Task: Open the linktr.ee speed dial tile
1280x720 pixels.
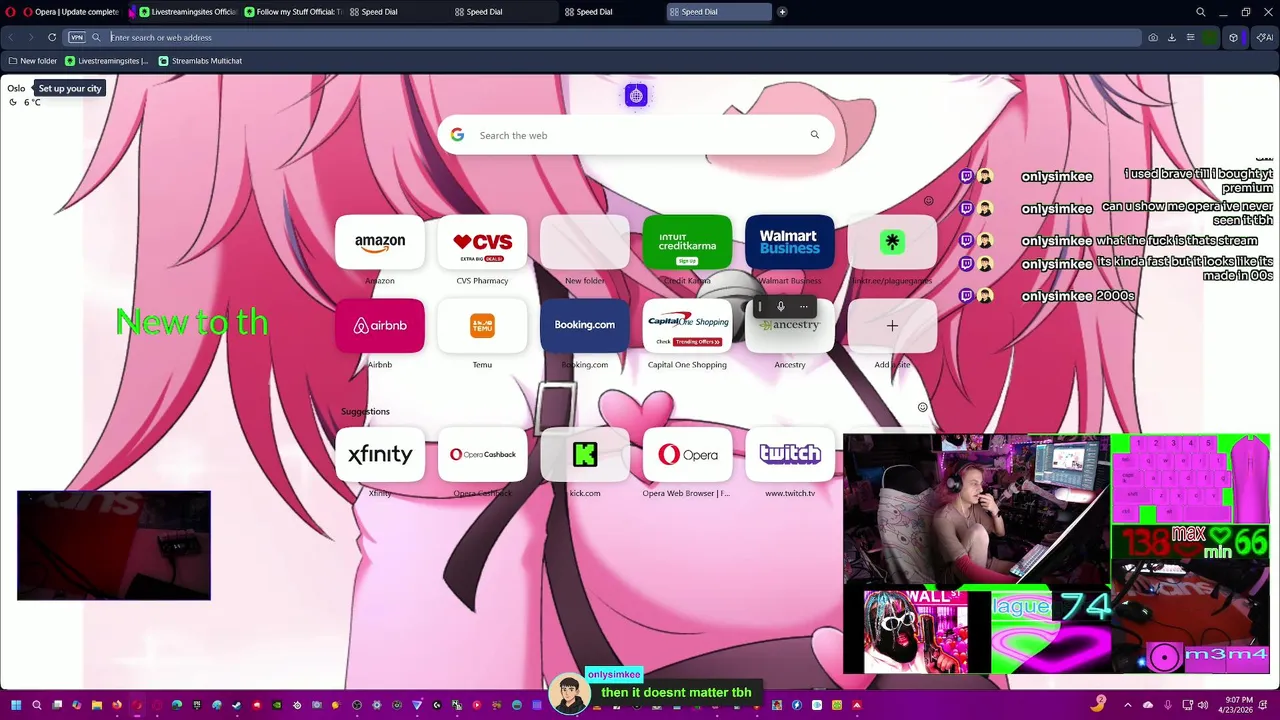Action: click(x=892, y=242)
